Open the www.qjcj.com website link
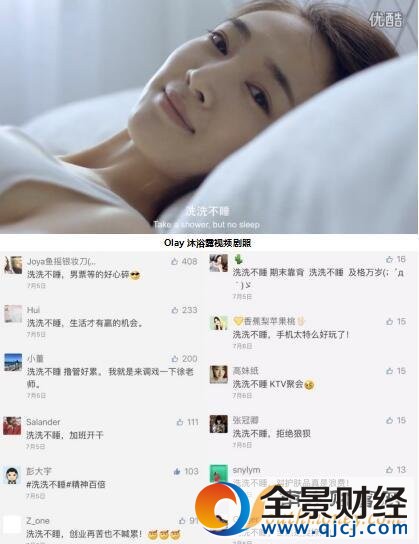The image size is (419, 544). point(334,528)
